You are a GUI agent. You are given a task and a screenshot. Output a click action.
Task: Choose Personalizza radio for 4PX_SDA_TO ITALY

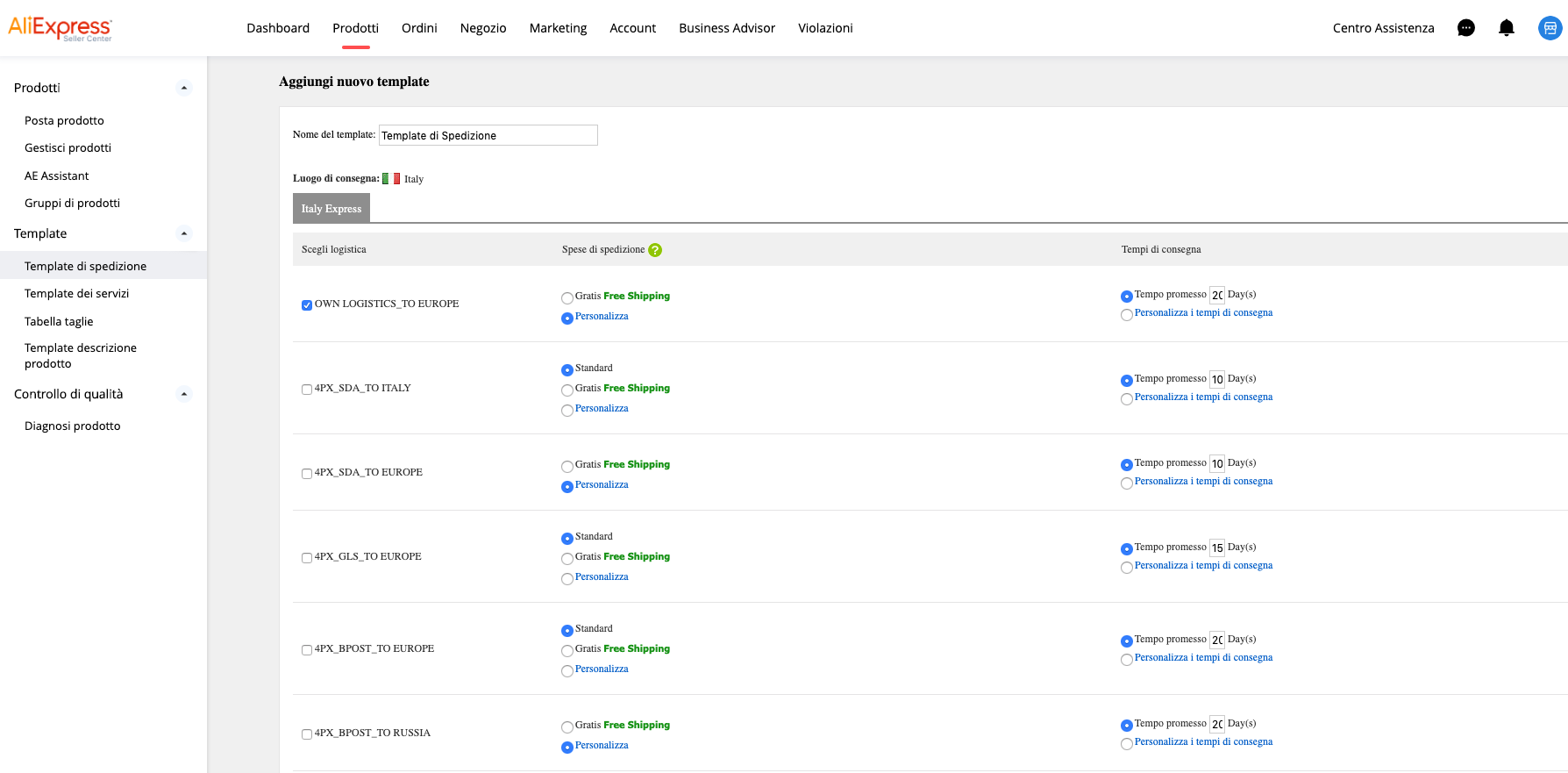click(x=567, y=411)
